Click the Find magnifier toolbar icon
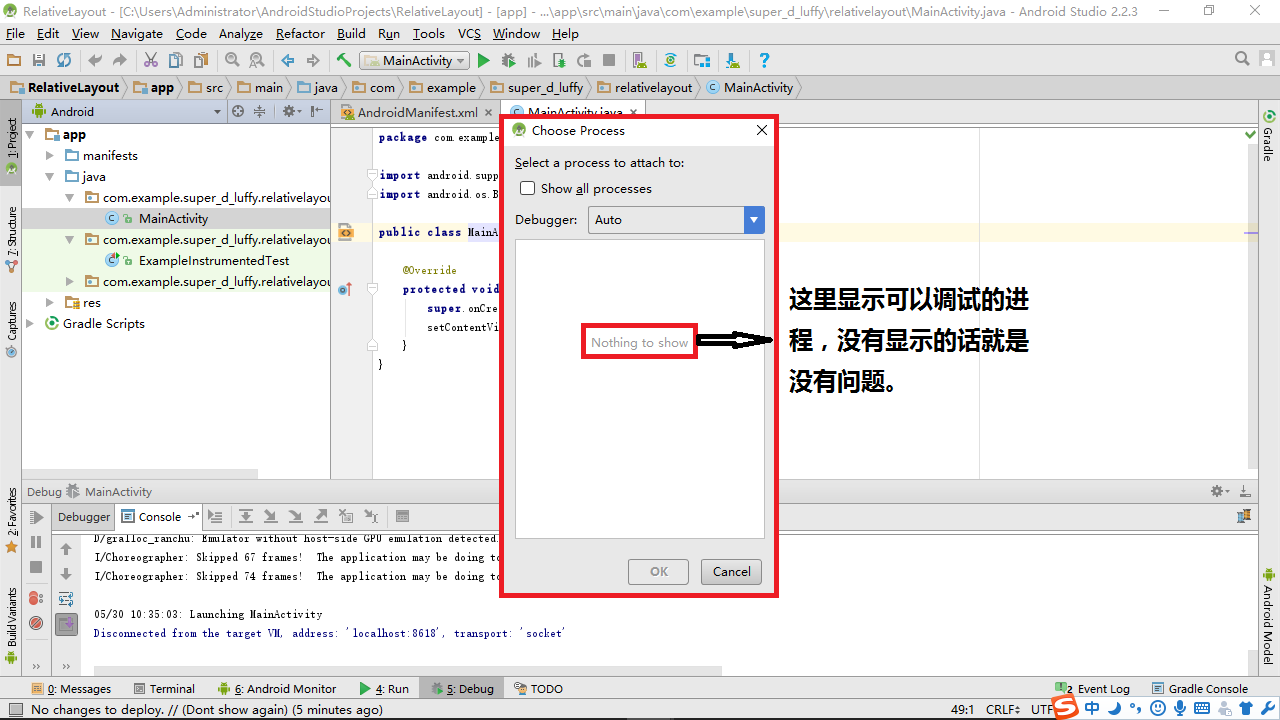Screen dimensions: 1280x720 click(232, 60)
